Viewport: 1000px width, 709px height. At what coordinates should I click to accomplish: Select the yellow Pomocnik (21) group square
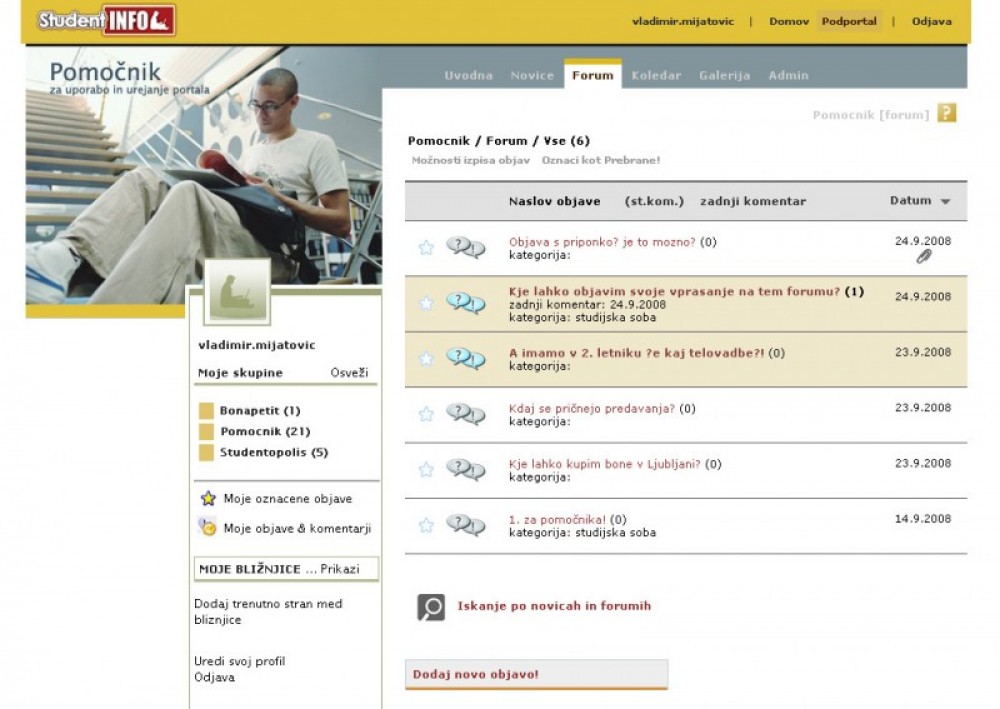(x=207, y=432)
